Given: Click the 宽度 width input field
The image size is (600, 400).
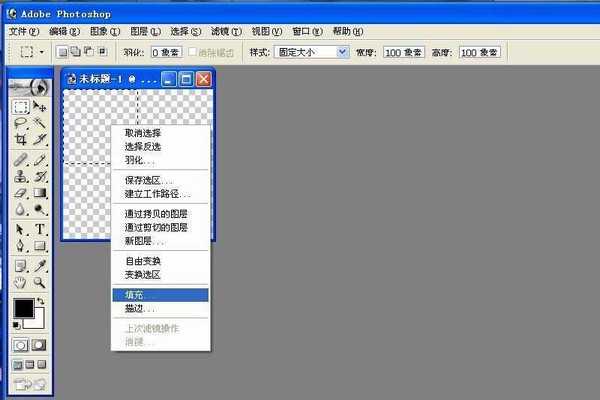Looking at the screenshot, I should 403,52.
